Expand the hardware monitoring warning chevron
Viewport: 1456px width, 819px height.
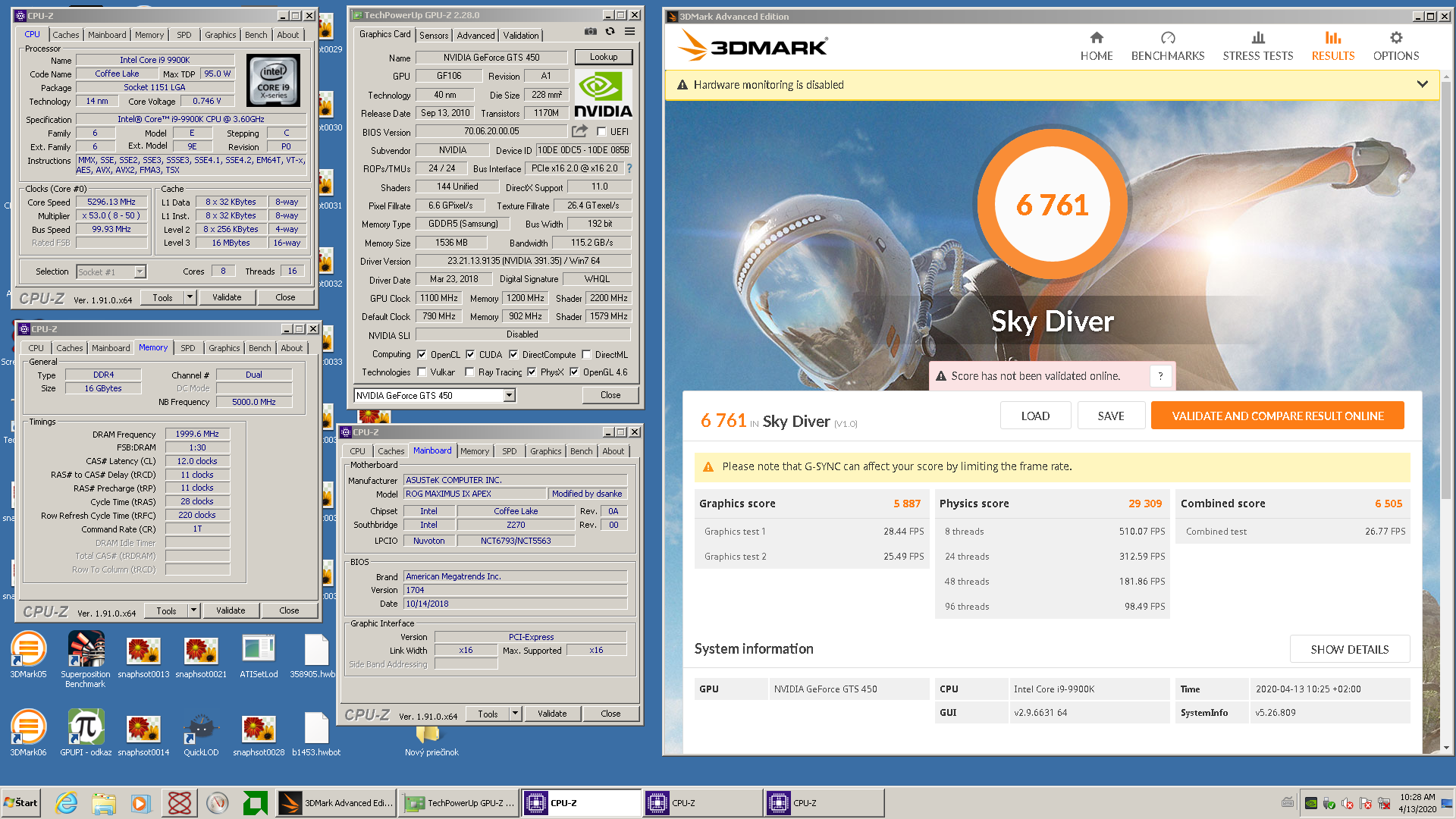coord(1423,84)
